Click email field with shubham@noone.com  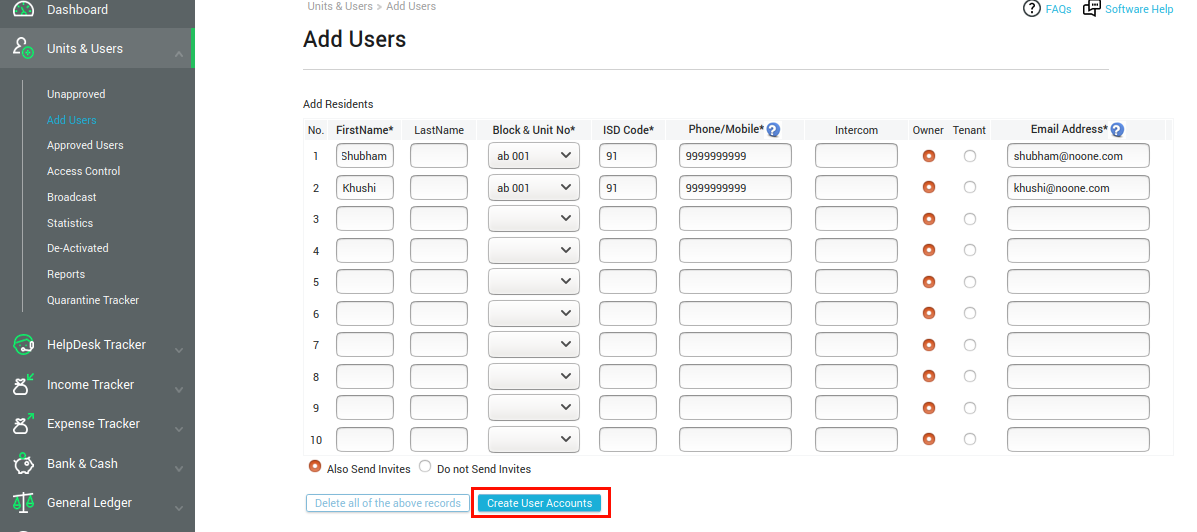[1078, 156]
